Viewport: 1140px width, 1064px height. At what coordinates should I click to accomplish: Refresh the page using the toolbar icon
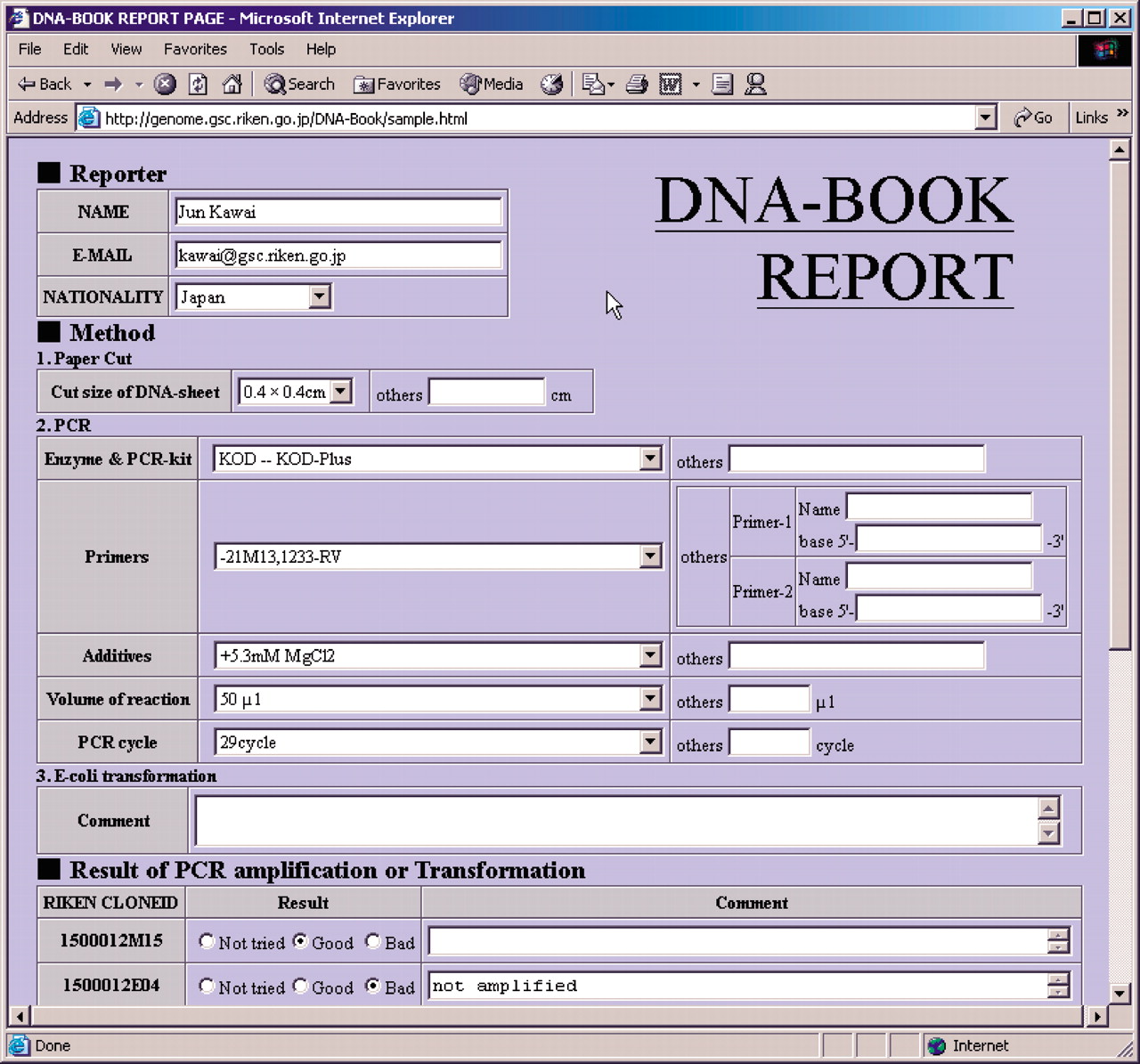click(198, 84)
